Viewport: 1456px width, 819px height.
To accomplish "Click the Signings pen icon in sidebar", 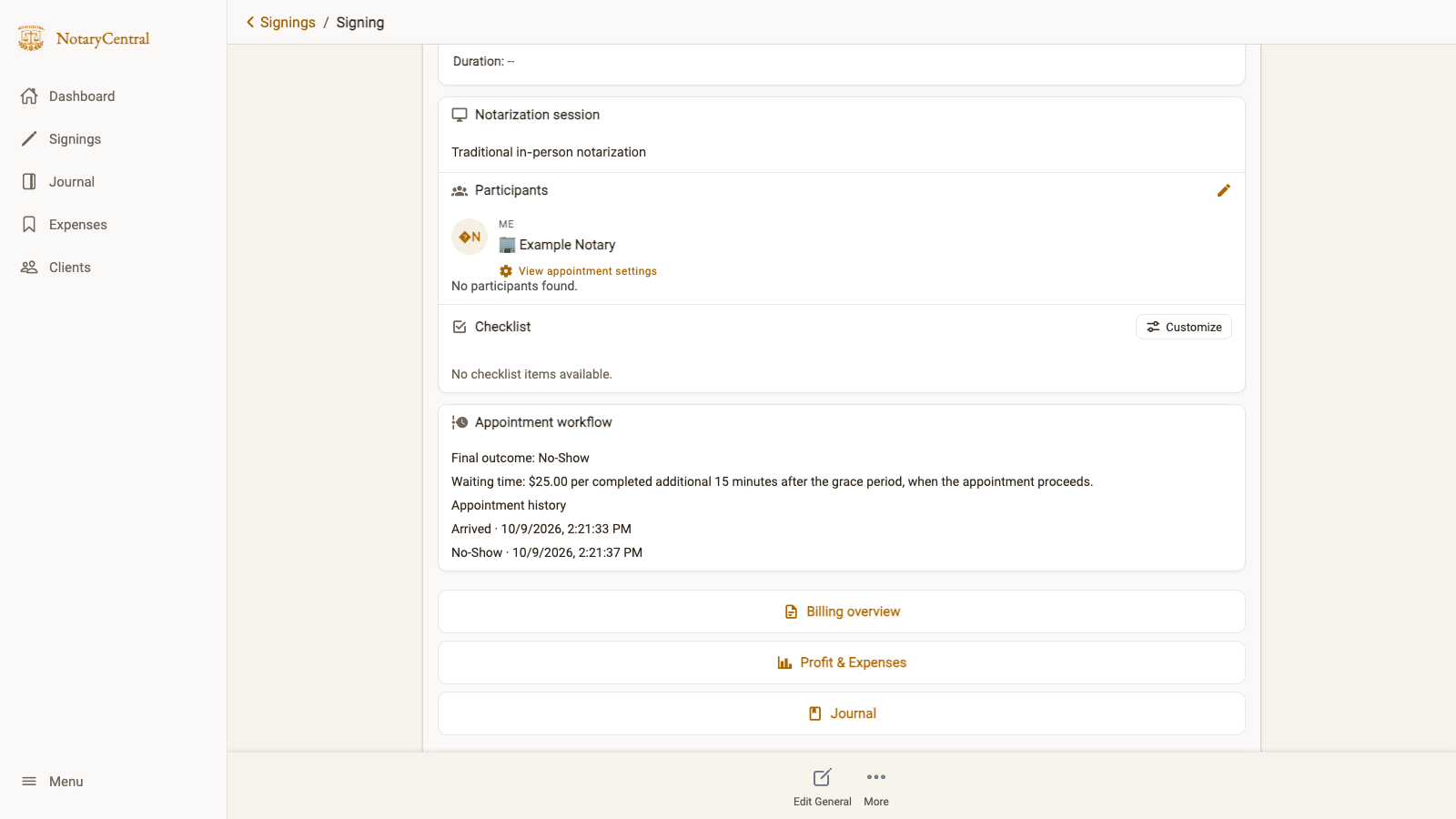I will click(x=29, y=138).
